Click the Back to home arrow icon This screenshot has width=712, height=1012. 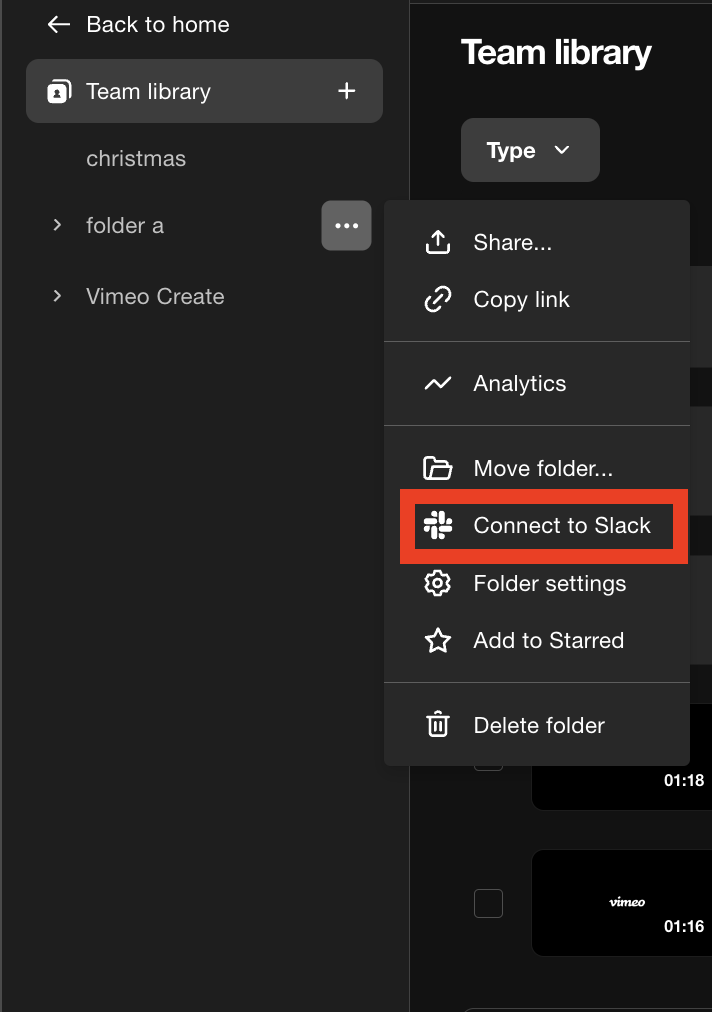[59, 25]
